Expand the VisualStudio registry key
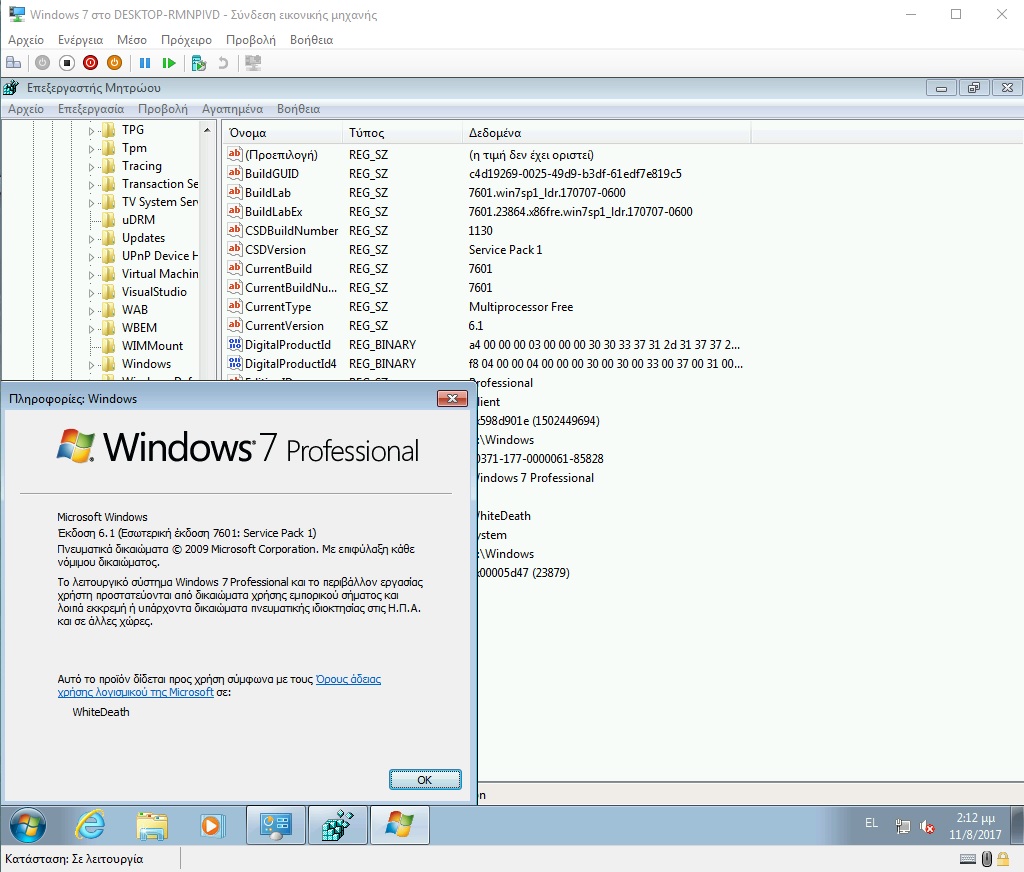 [91, 293]
